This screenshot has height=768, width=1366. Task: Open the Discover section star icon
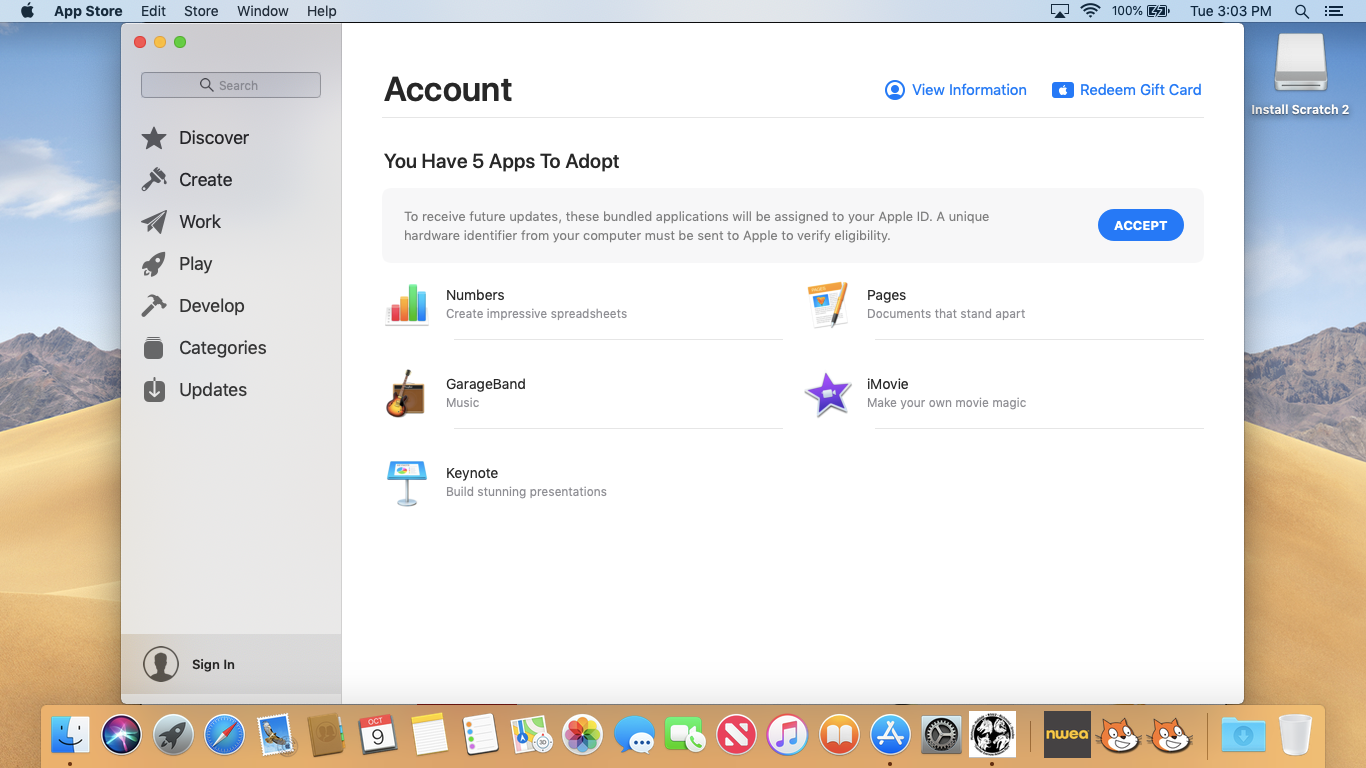tap(154, 138)
